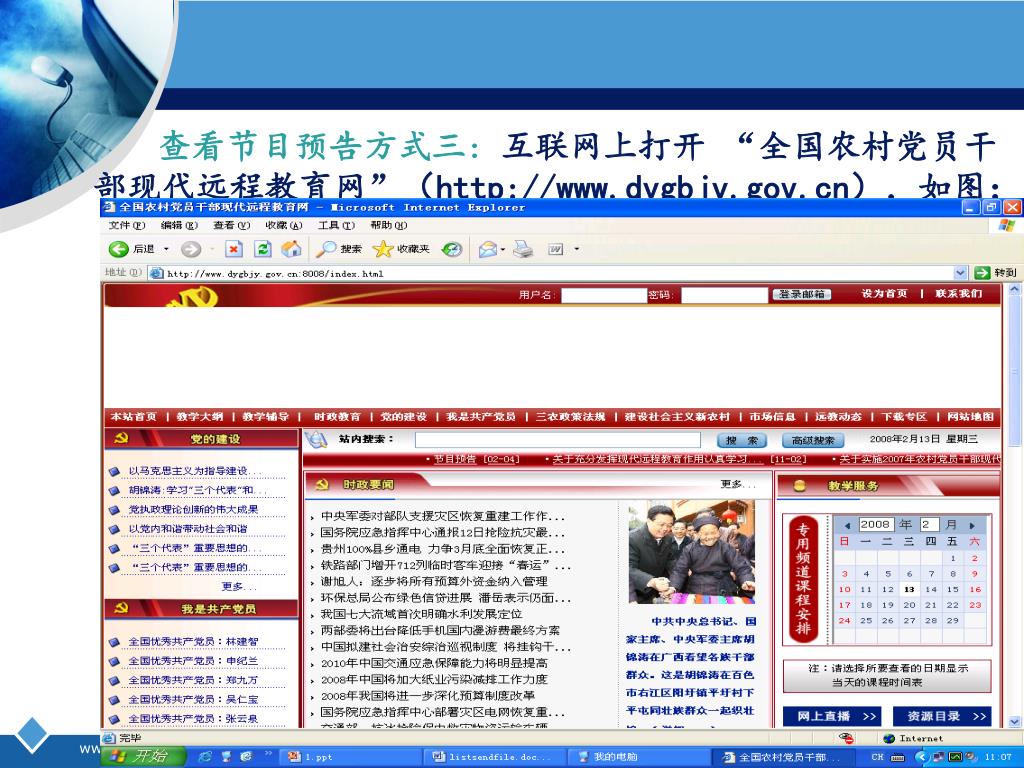Click the 更多 link in 时政要闻

point(738,484)
